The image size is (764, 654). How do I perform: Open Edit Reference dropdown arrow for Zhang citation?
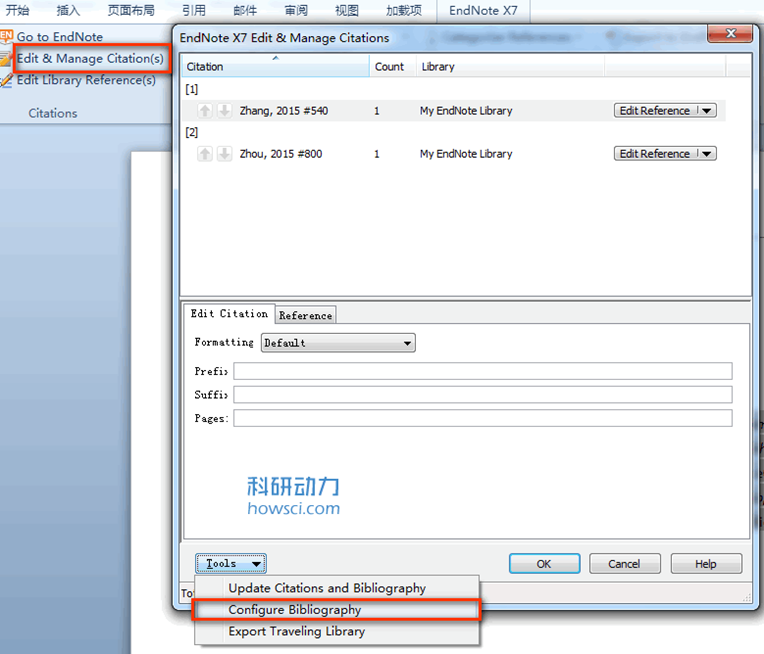[707, 111]
